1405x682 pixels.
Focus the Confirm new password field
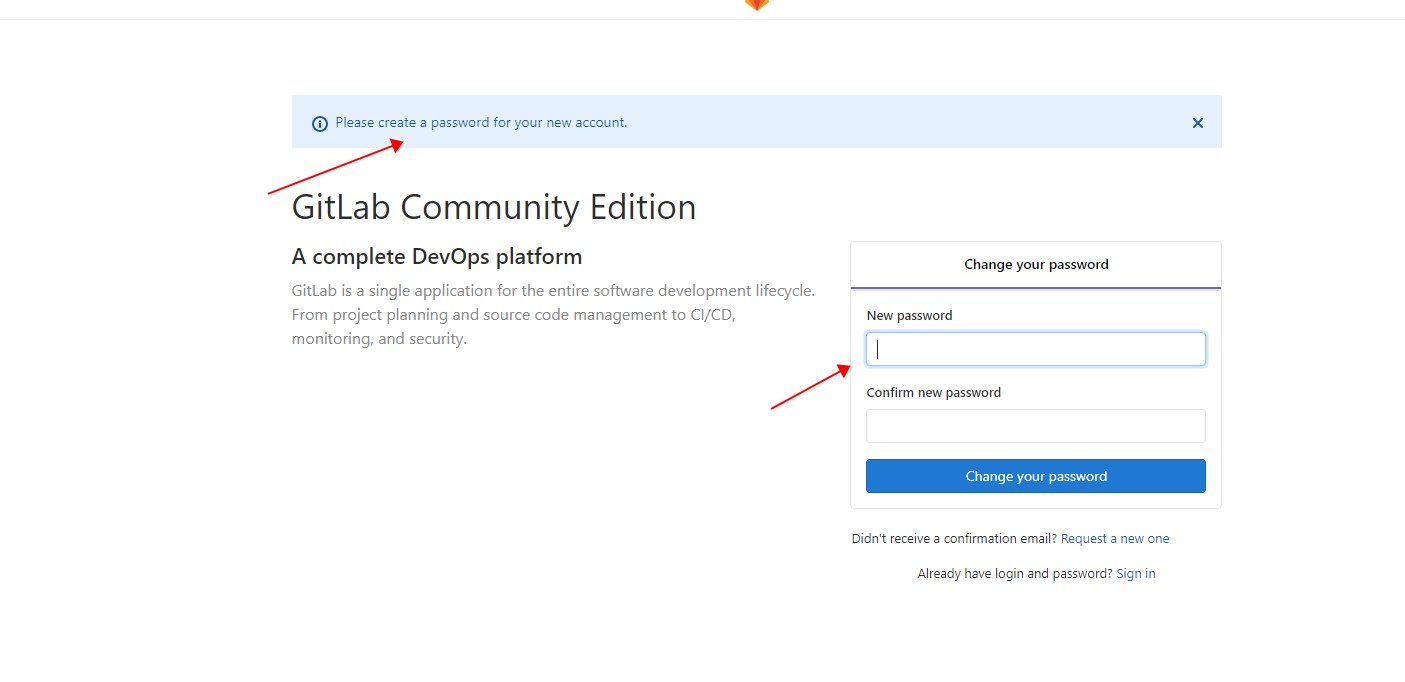point(1035,426)
